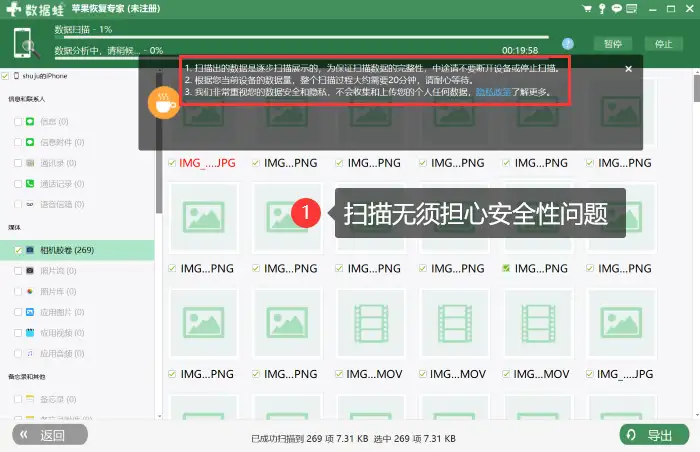Check the 应用音频 (0) checkbox

click(x=18, y=353)
